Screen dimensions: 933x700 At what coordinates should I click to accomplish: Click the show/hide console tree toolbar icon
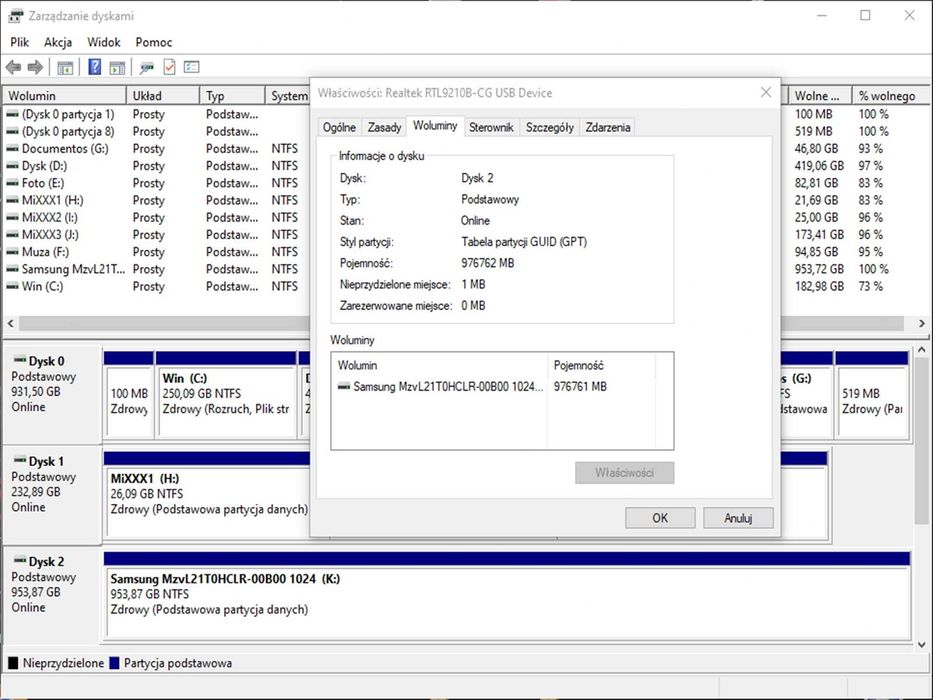(65, 68)
